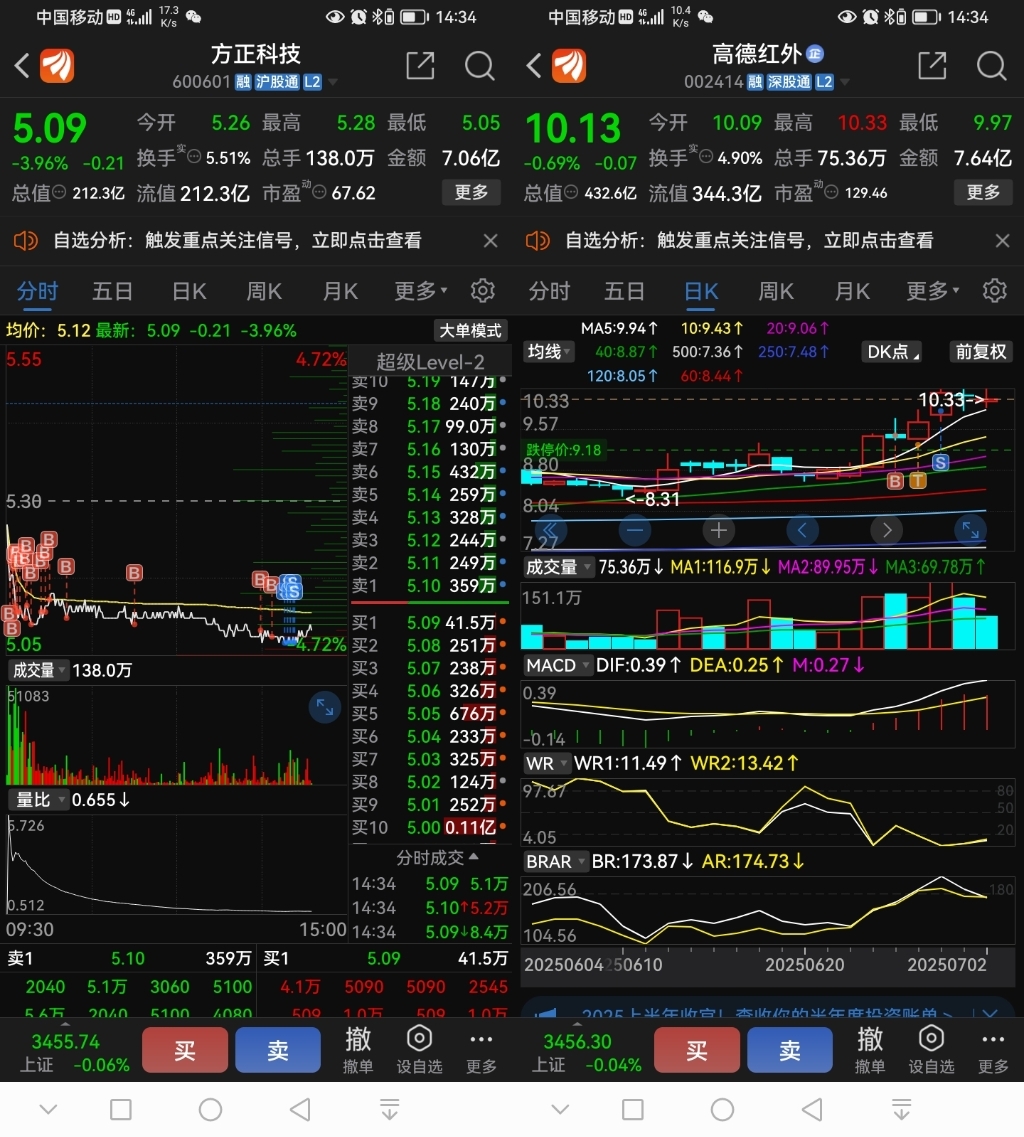Tap blue 卖 button for 方正科技

278,1049
